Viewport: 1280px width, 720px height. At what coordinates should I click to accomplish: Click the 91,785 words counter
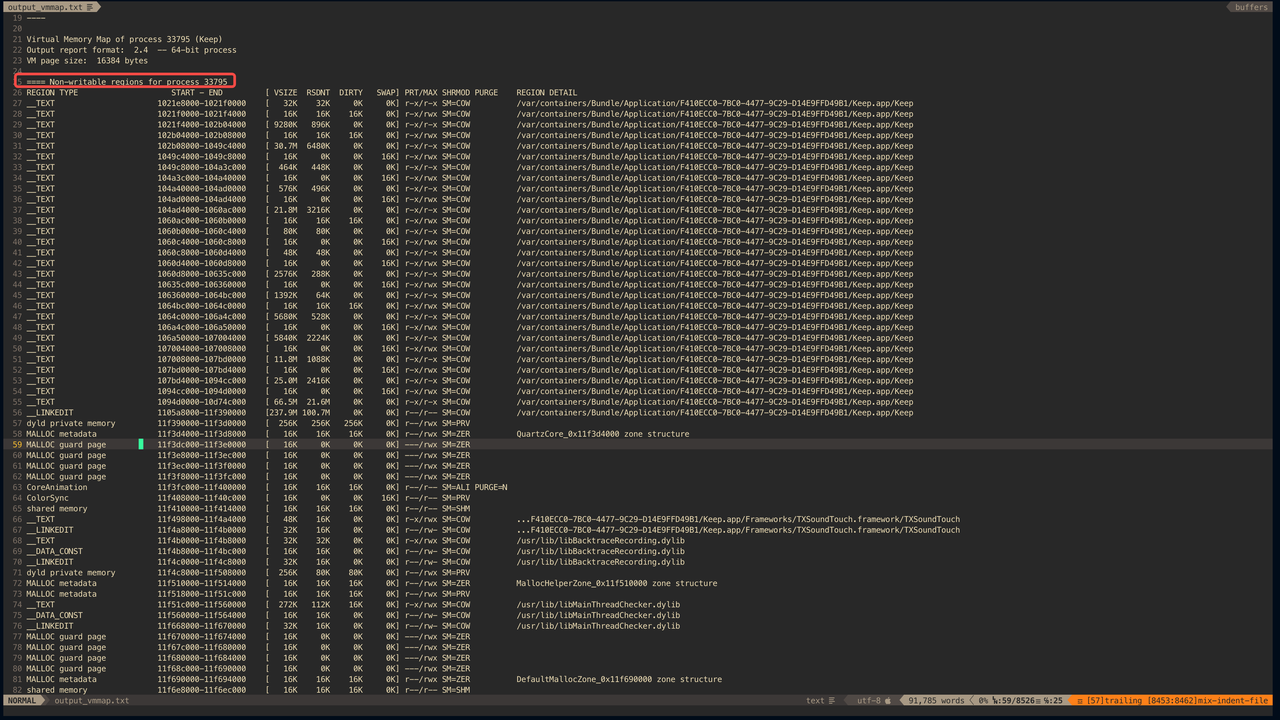coord(936,701)
